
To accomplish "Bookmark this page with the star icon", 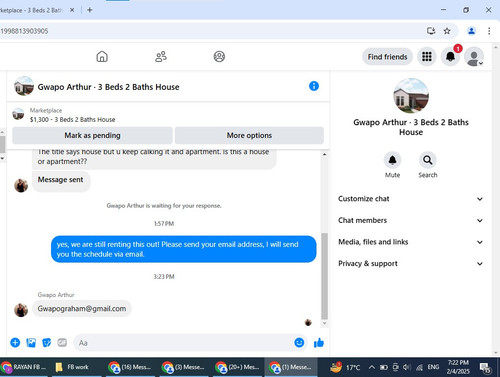I will (x=447, y=31).
